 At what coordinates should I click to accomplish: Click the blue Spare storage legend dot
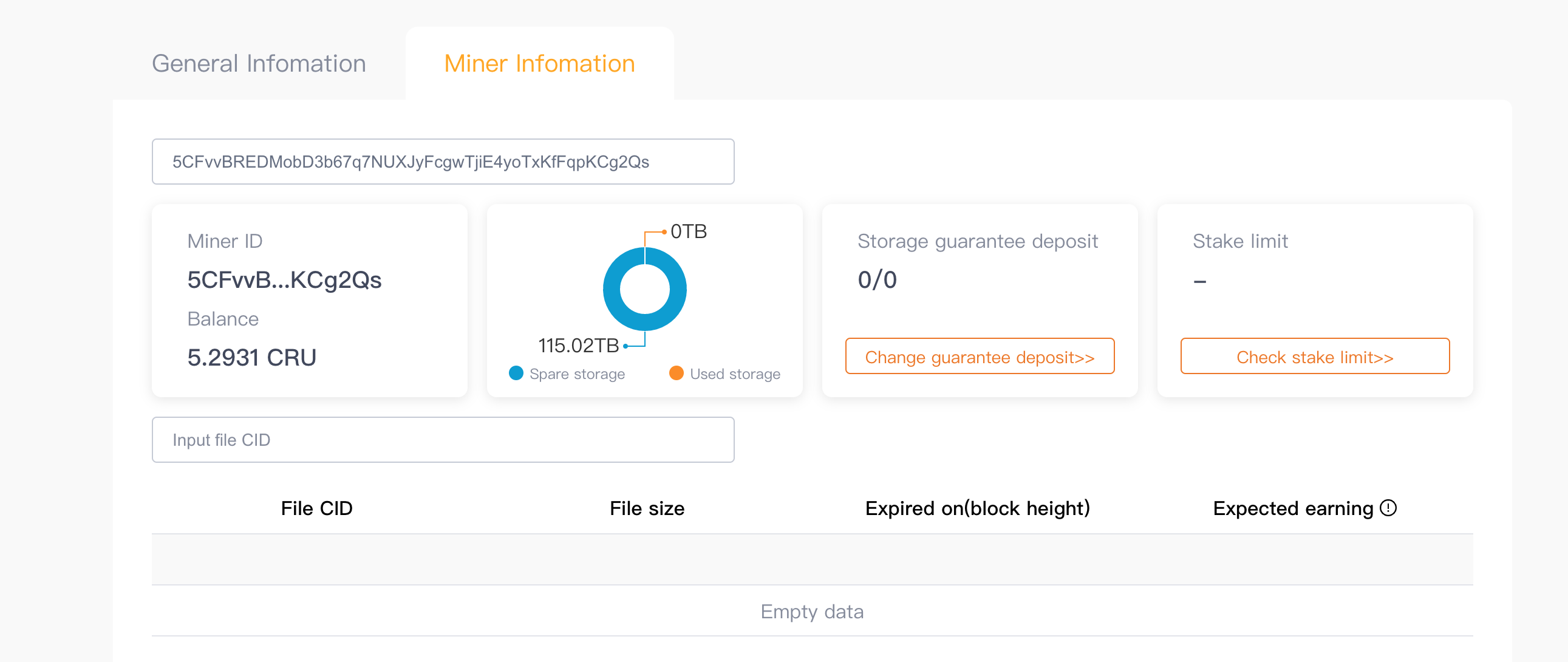(x=516, y=373)
